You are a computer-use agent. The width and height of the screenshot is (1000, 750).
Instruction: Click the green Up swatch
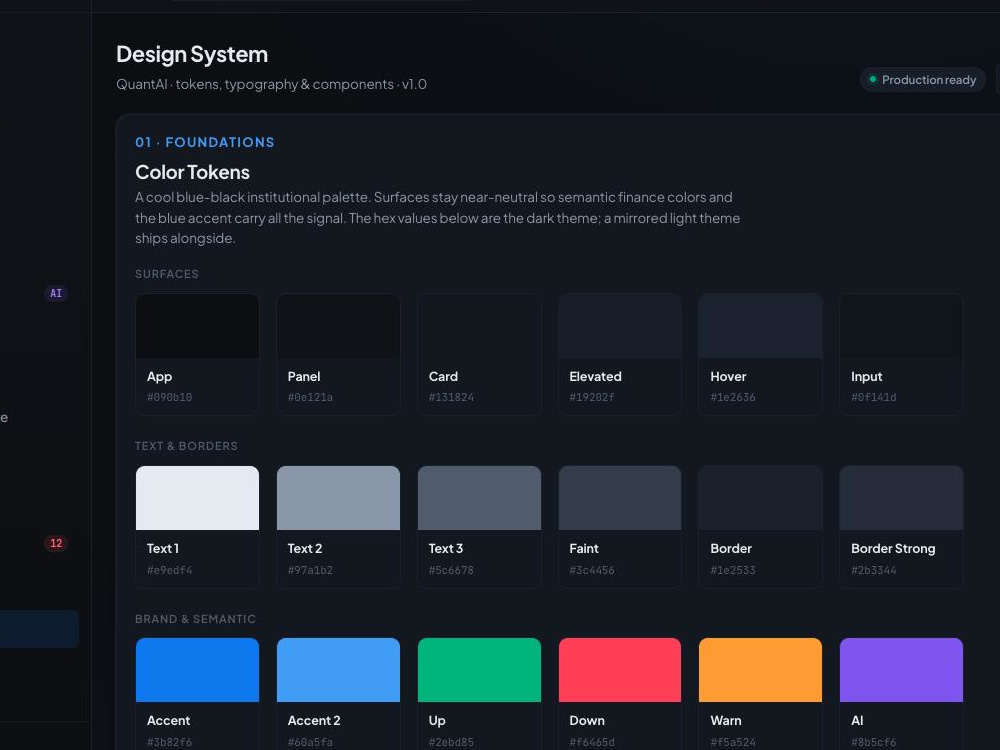click(x=479, y=670)
